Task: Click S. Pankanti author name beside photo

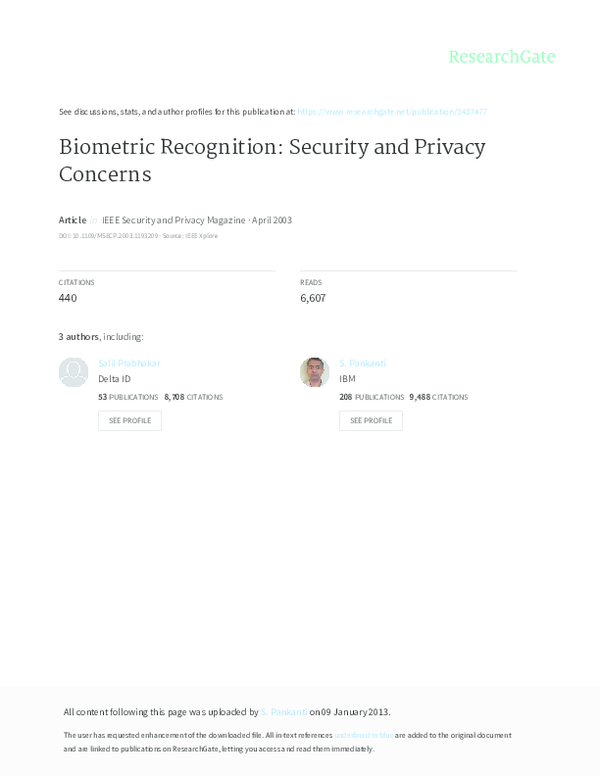Action: coord(362,363)
